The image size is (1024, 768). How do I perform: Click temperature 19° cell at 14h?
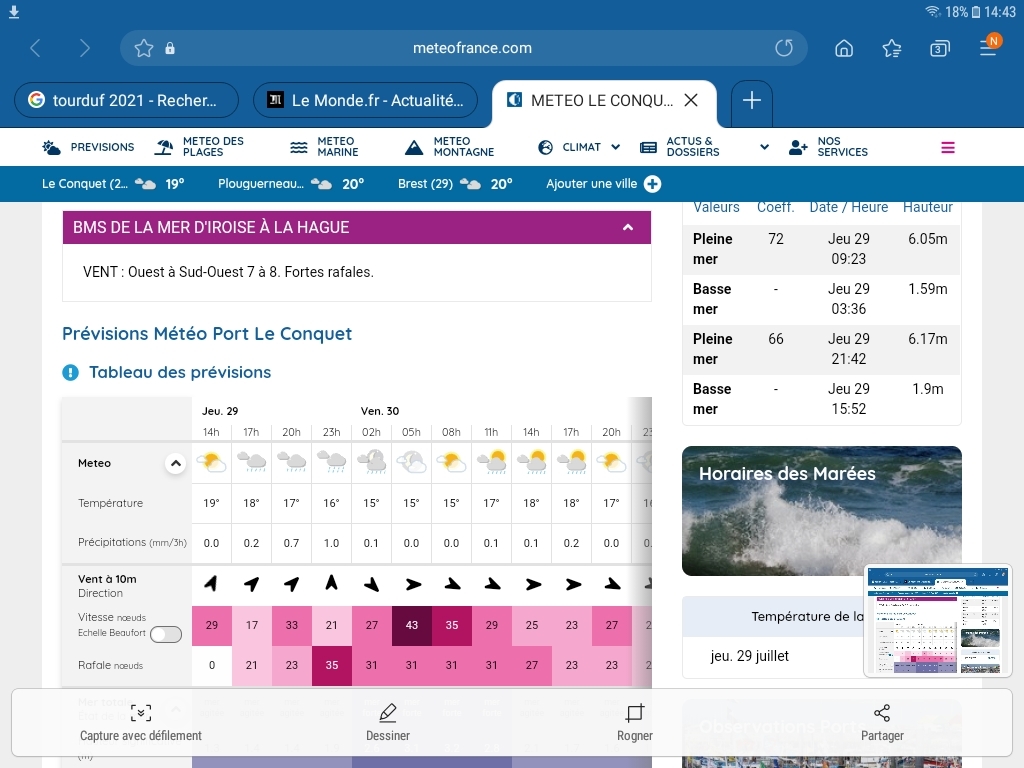pyautogui.click(x=212, y=503)
